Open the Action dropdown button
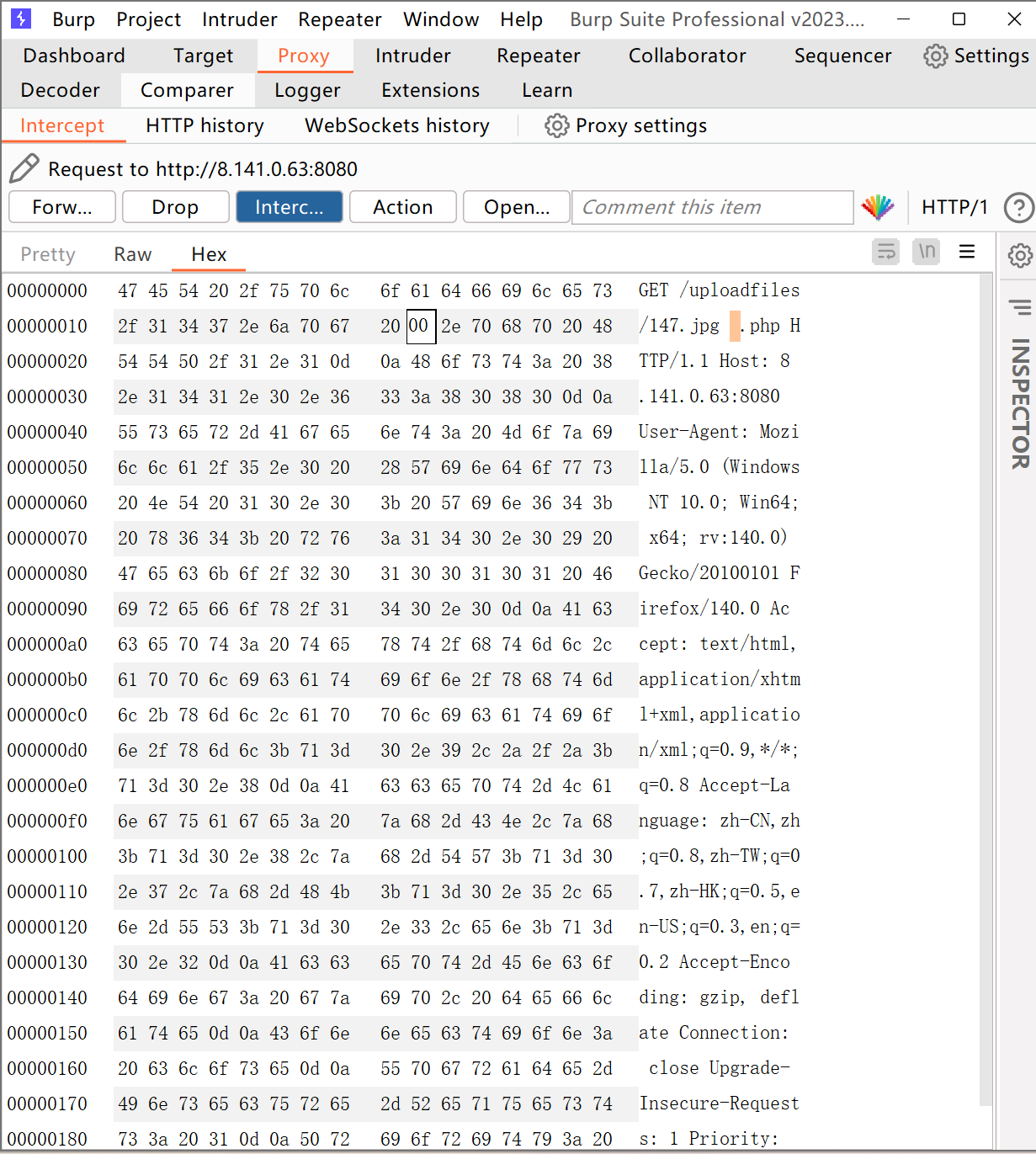Viewport: 1036px width, 1154px height. coord(402,207)
